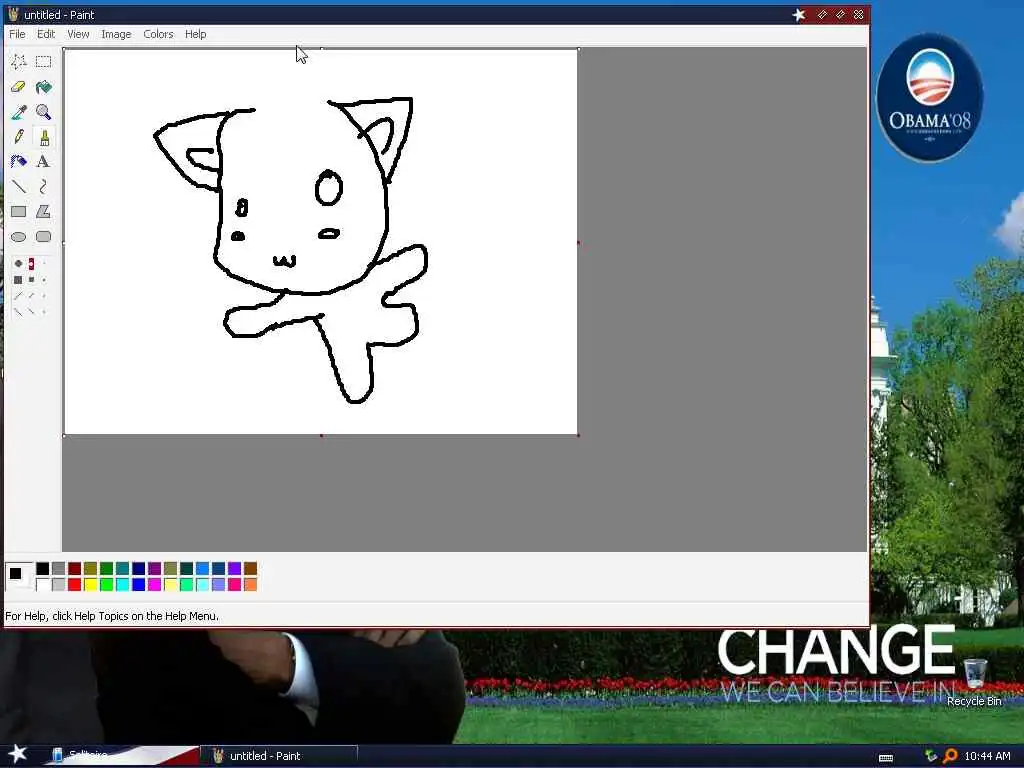Select the Polygon shape tool
The width and height of the screenshot is (1024, 768).
tap(44, 212)
